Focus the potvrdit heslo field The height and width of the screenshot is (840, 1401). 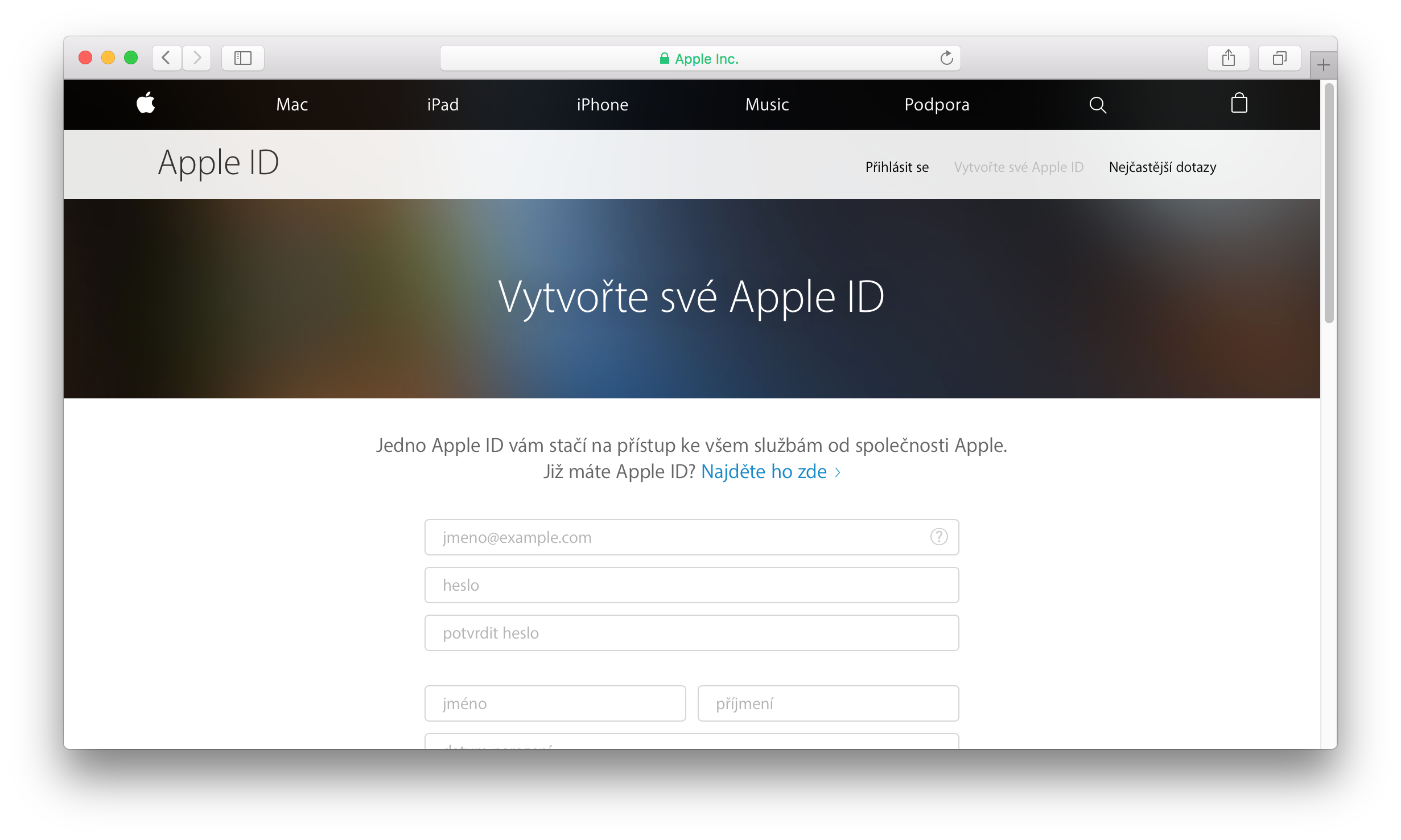(x=691, y=632)
